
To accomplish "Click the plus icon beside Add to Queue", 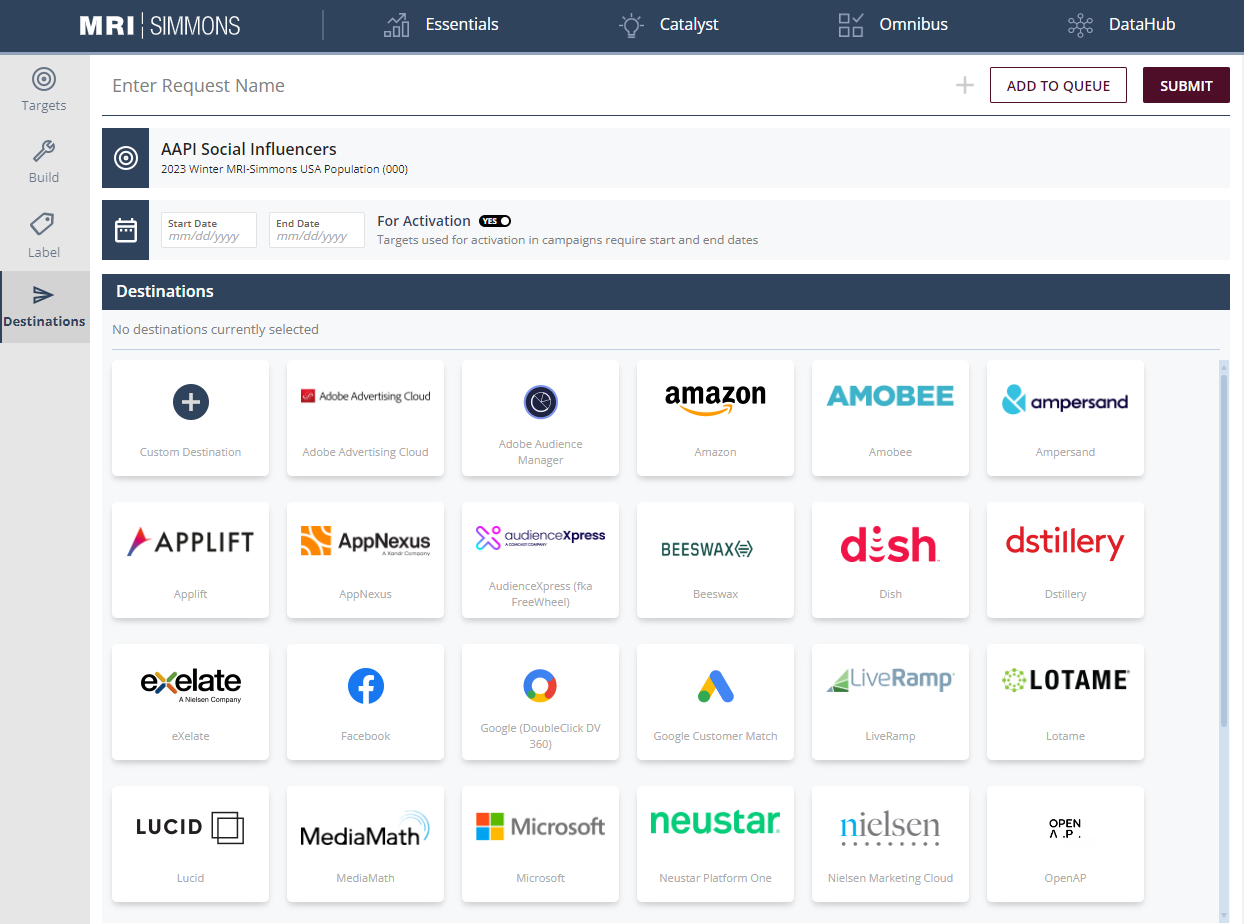I will click(964, 86).
